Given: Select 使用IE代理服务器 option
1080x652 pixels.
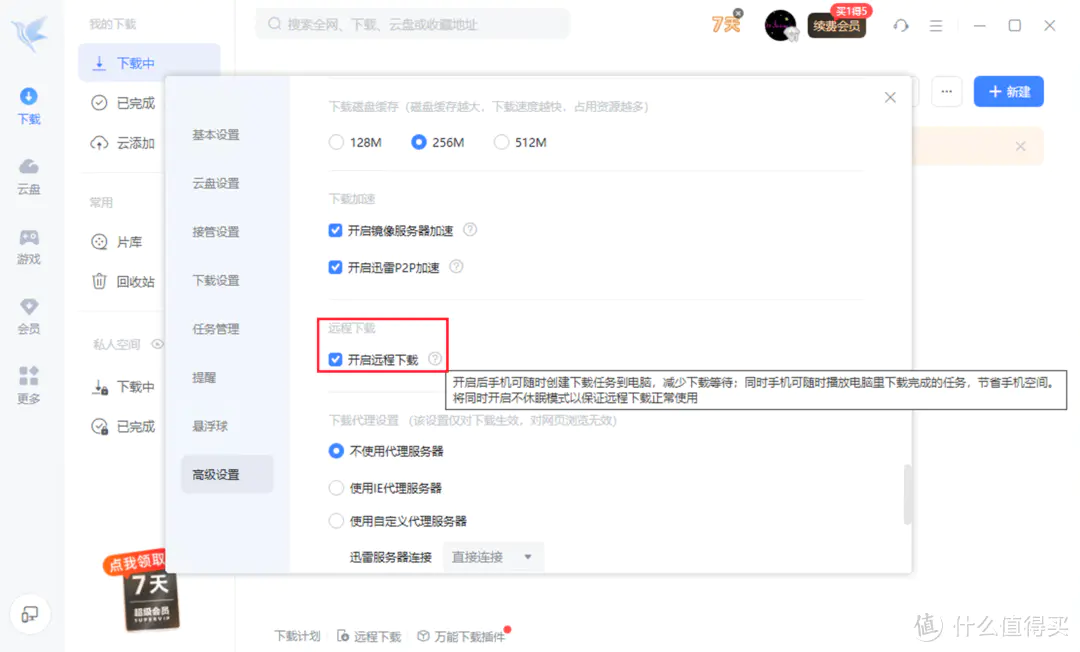Looking at the screenshot, I should [x=385, y=488].
